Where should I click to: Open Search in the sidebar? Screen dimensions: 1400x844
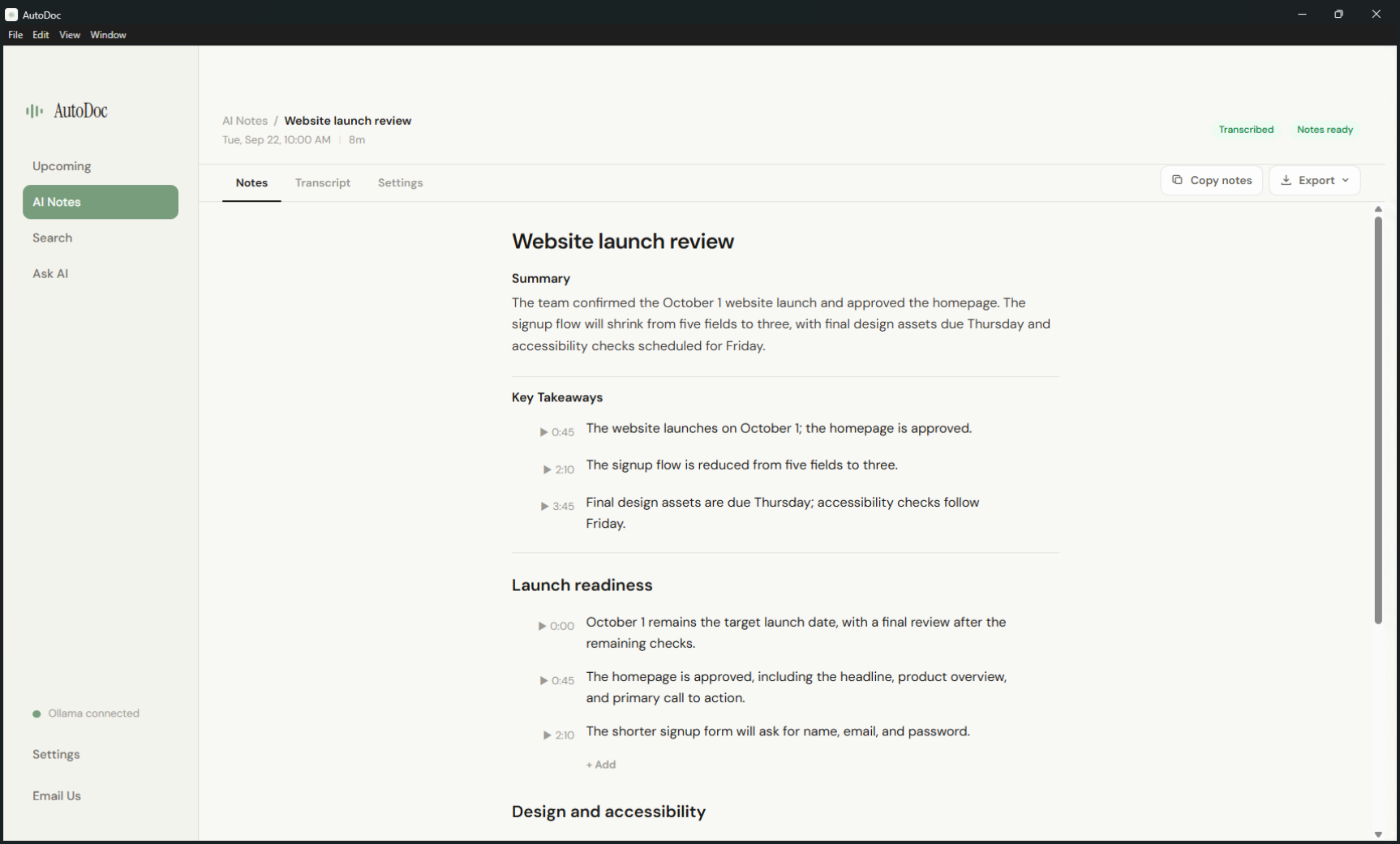[x=52, y=238]
